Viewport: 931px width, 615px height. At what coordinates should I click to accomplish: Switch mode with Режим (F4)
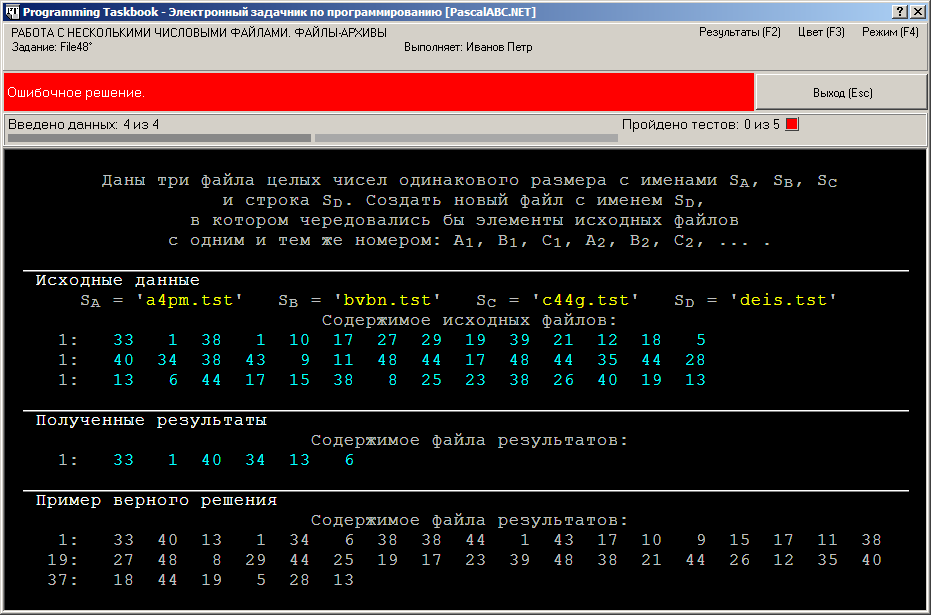click(890, 33)
